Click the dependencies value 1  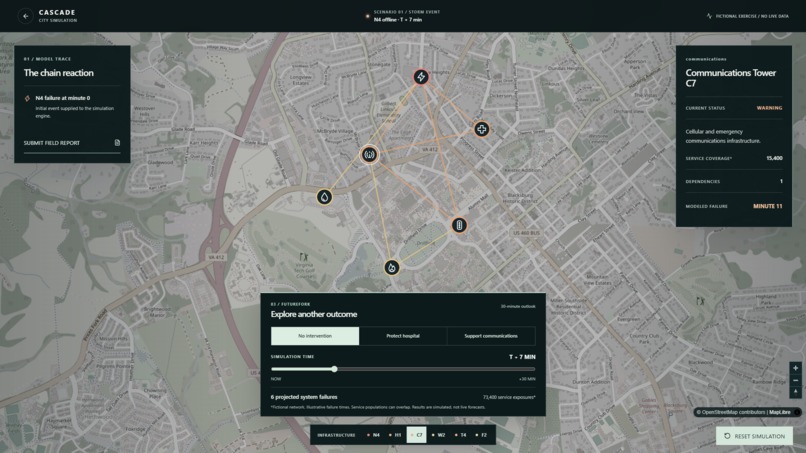point(781,181)
